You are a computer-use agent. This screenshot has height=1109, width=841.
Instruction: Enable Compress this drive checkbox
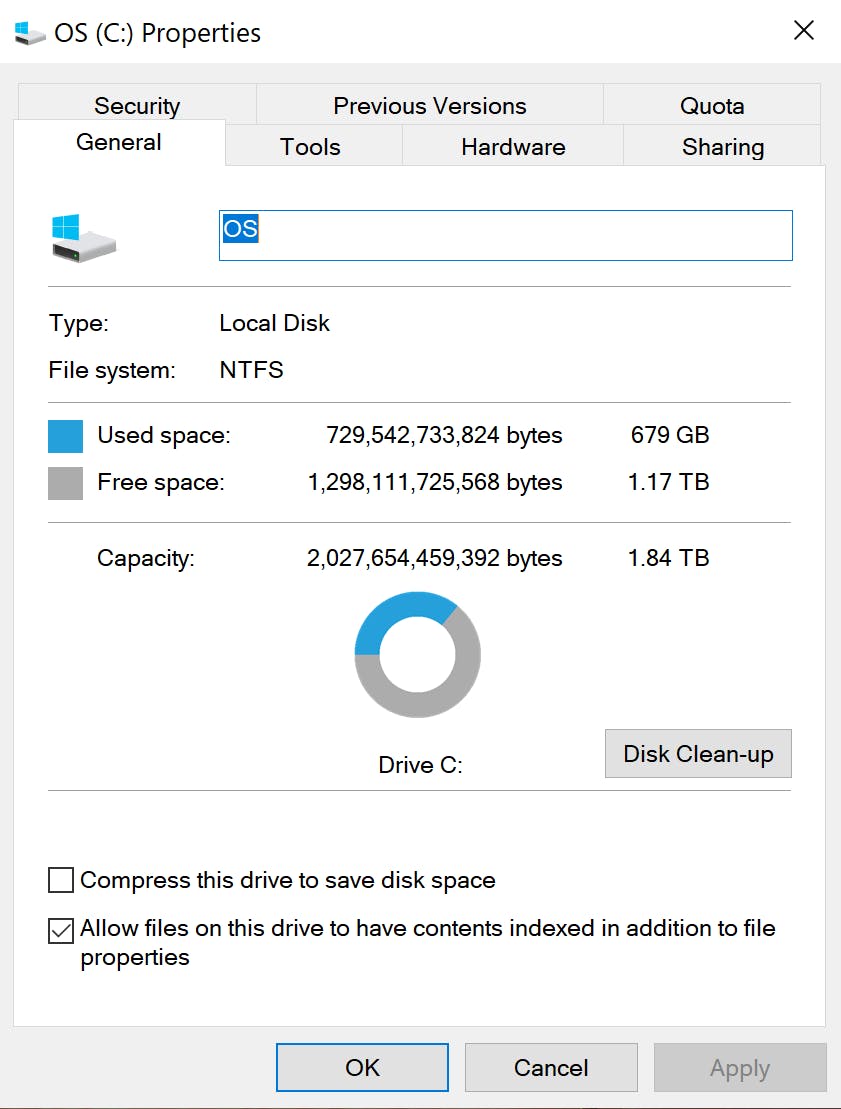62,881
